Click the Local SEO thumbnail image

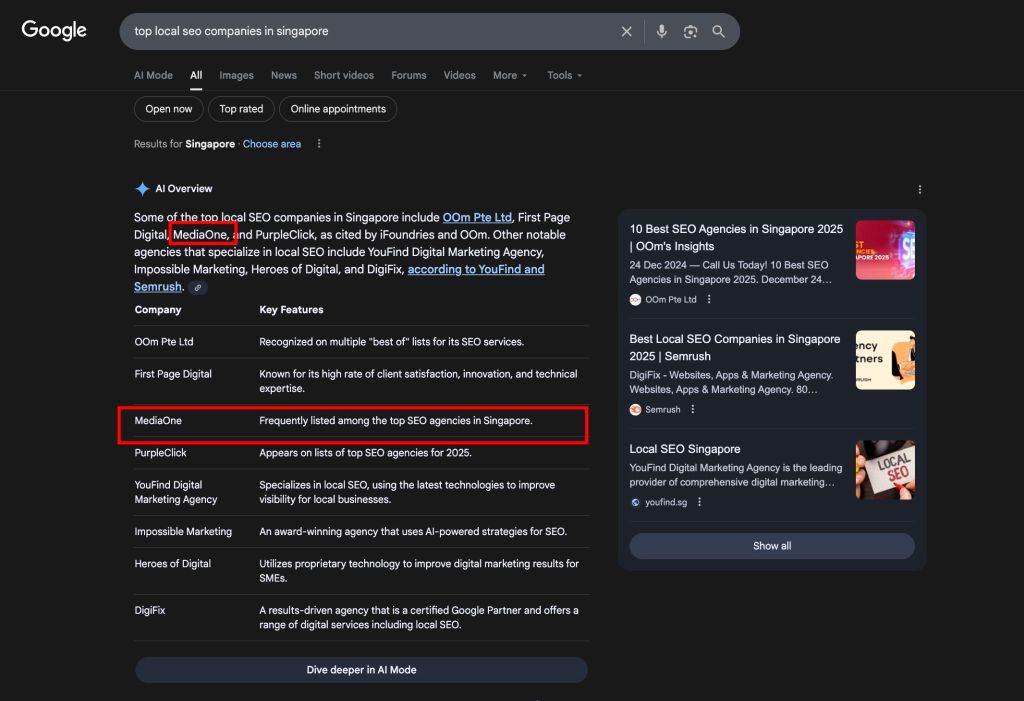pos(885,470)
